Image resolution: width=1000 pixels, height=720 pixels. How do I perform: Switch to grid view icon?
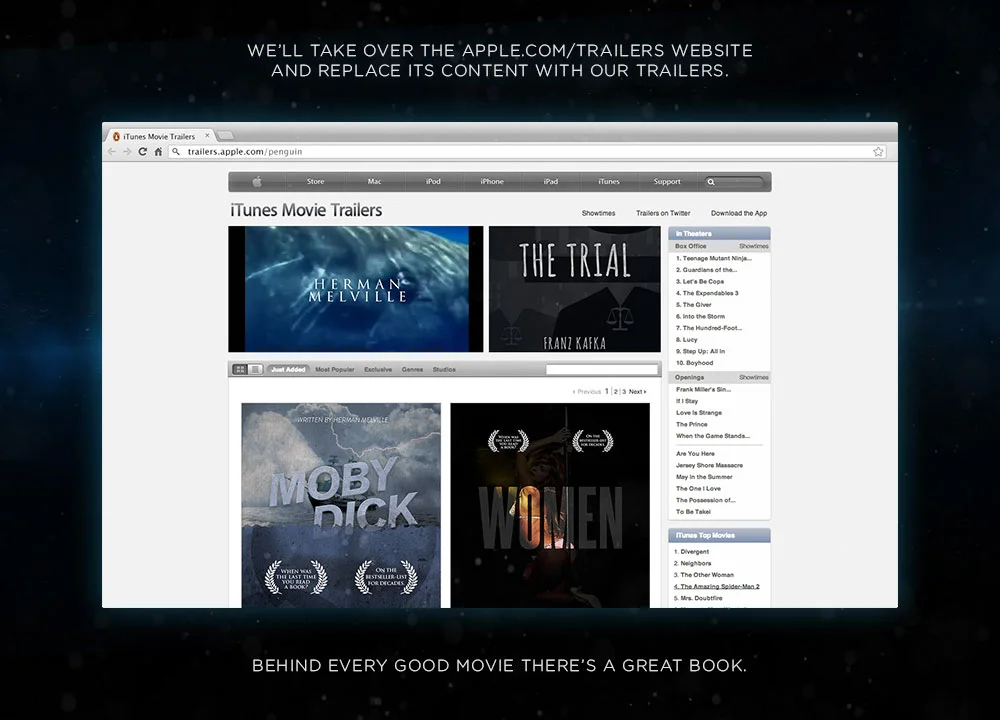pyautogui.click(x=240, y=369)
